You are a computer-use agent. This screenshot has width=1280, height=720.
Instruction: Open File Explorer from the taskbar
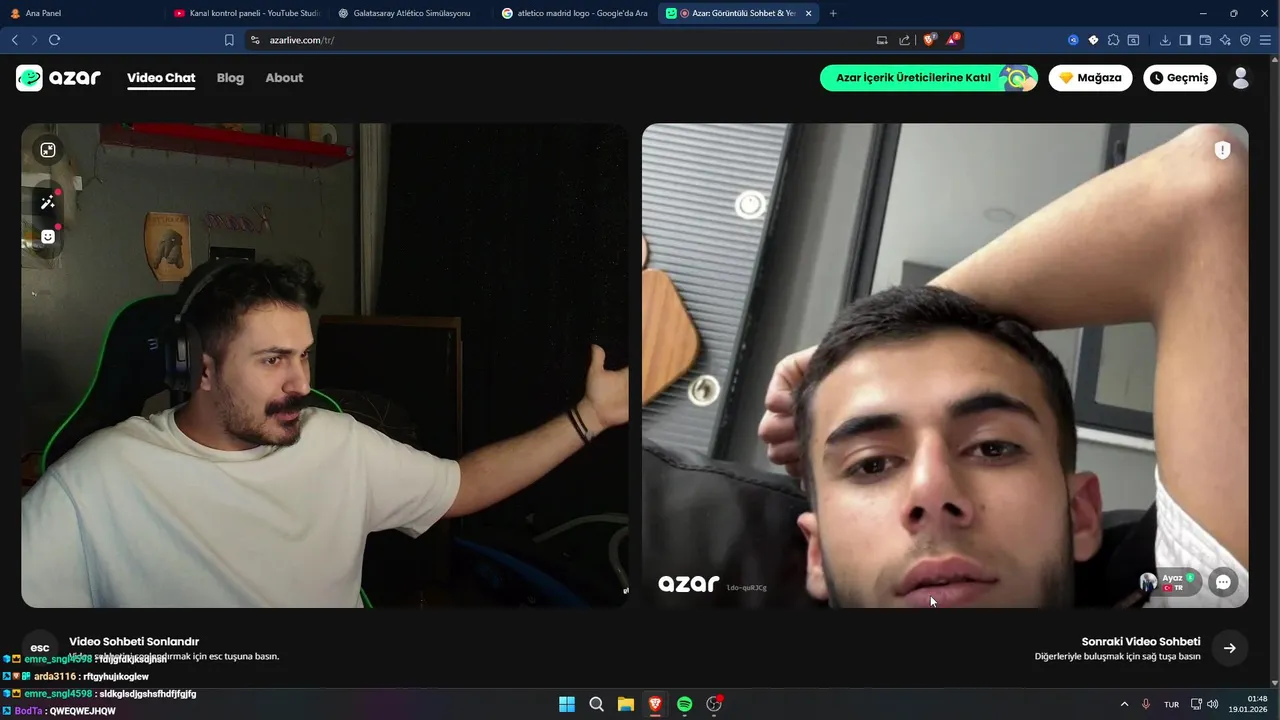pos(625,704)
